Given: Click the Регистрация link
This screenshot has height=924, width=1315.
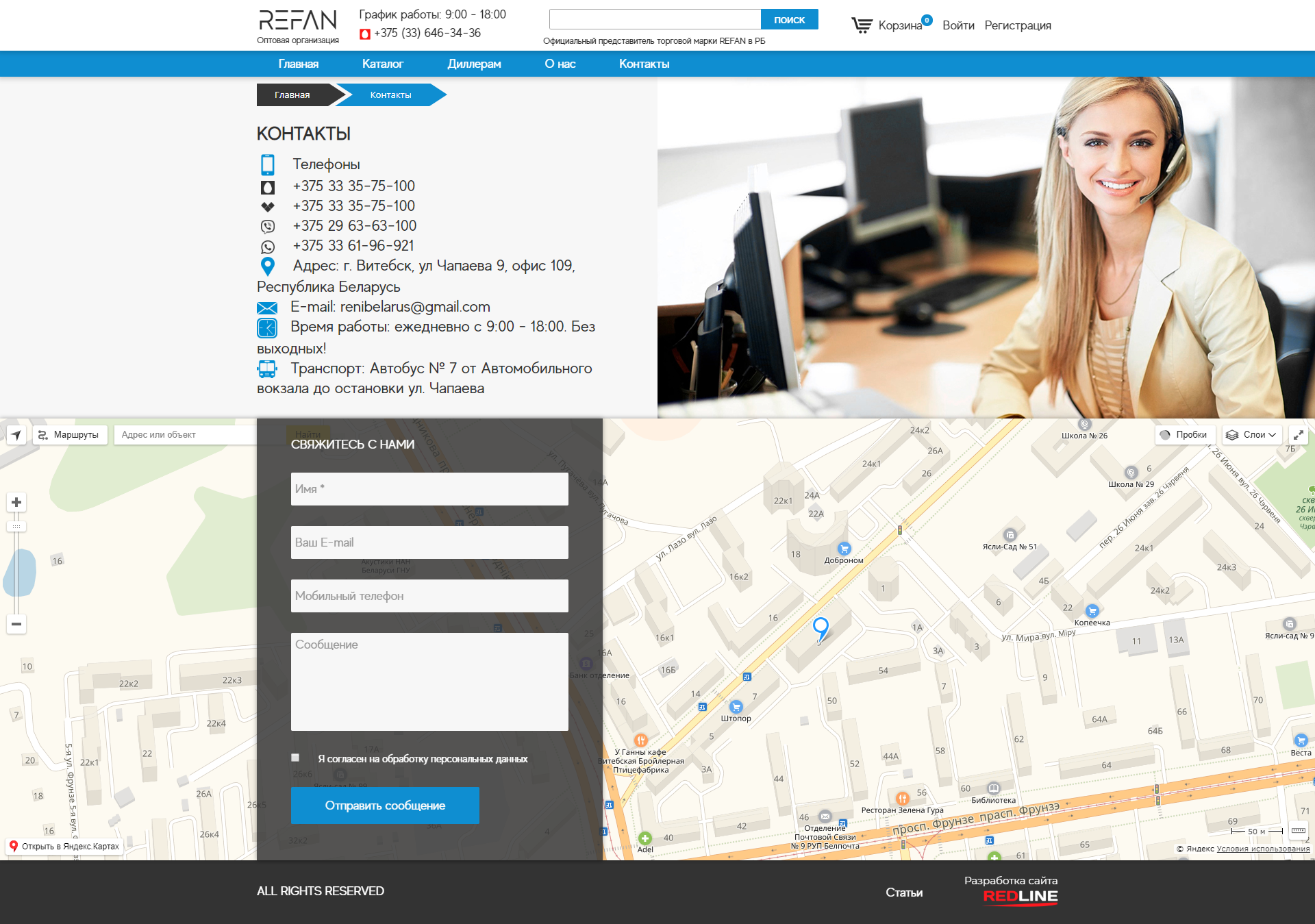Looking at the screenshot, I should click(1018, 25).
